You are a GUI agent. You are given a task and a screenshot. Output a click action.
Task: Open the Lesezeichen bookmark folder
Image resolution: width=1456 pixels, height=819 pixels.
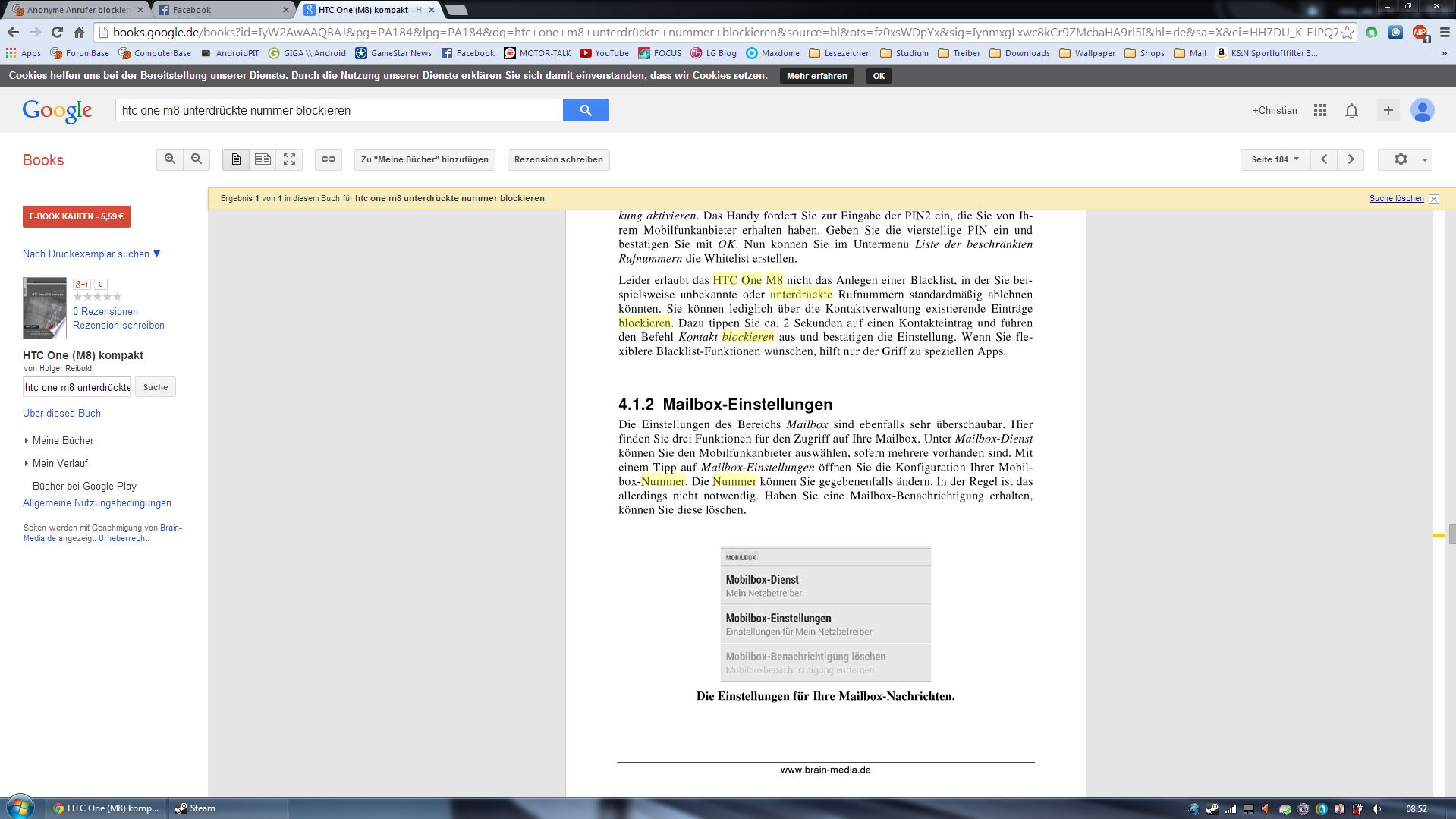[840, 53]
